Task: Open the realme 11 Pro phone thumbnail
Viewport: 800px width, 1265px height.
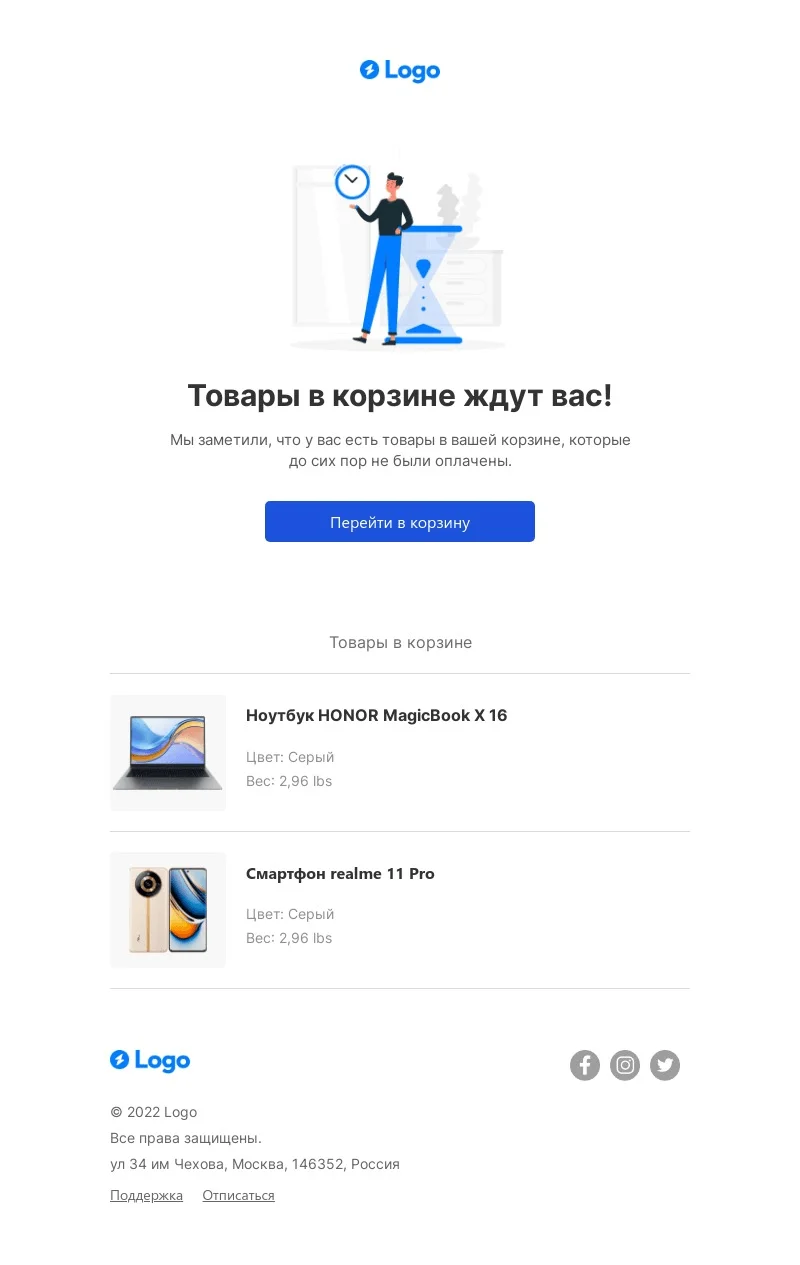Action: point(168,910)
